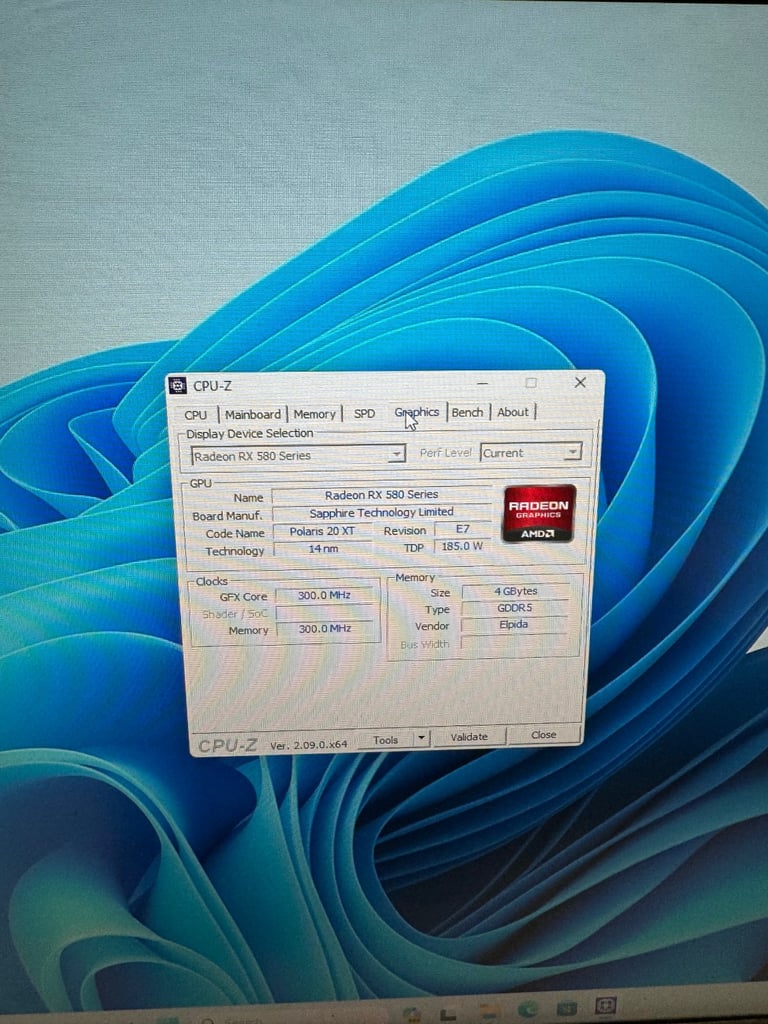Click the Radeon Graphics AMD logo
768x1024 pixels.
tap(539, 513)
